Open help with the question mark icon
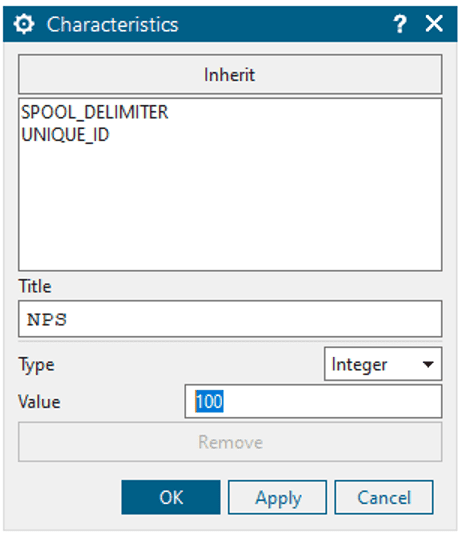Image resolution: width=462 pixels, height=538 pixels. click(400, 24)
